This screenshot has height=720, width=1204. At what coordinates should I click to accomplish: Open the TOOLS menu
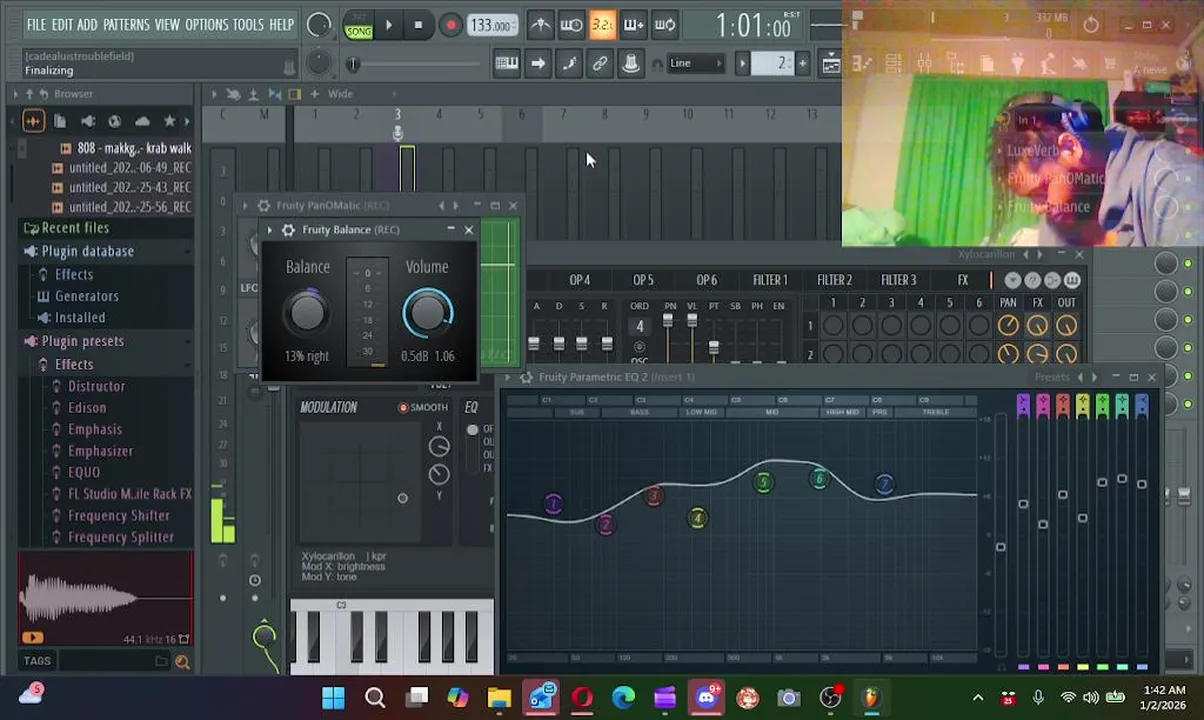(248, 24)
